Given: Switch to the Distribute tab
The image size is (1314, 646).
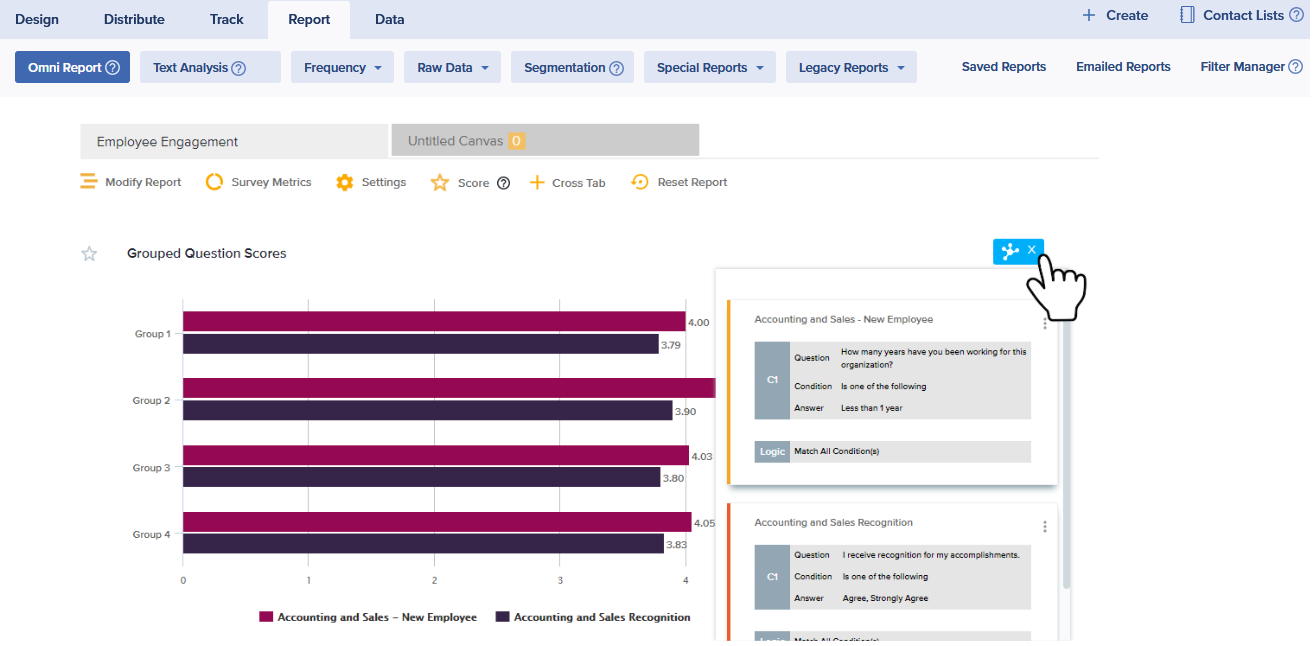Looking at the screenshot, I should point(134,19).
